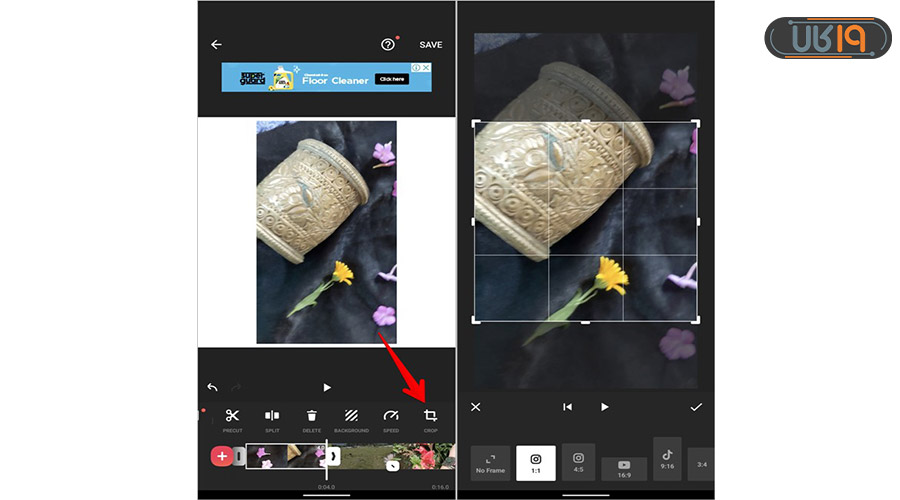Add a clip with the red plus button
This screenshot has height=500, width=900.
(222, 456)
